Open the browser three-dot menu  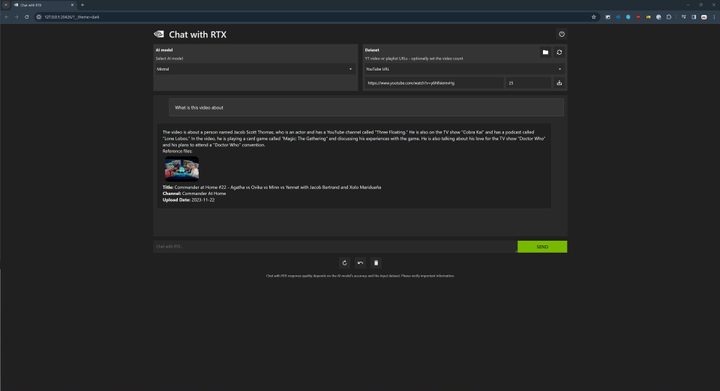click(x=714, y=17)
